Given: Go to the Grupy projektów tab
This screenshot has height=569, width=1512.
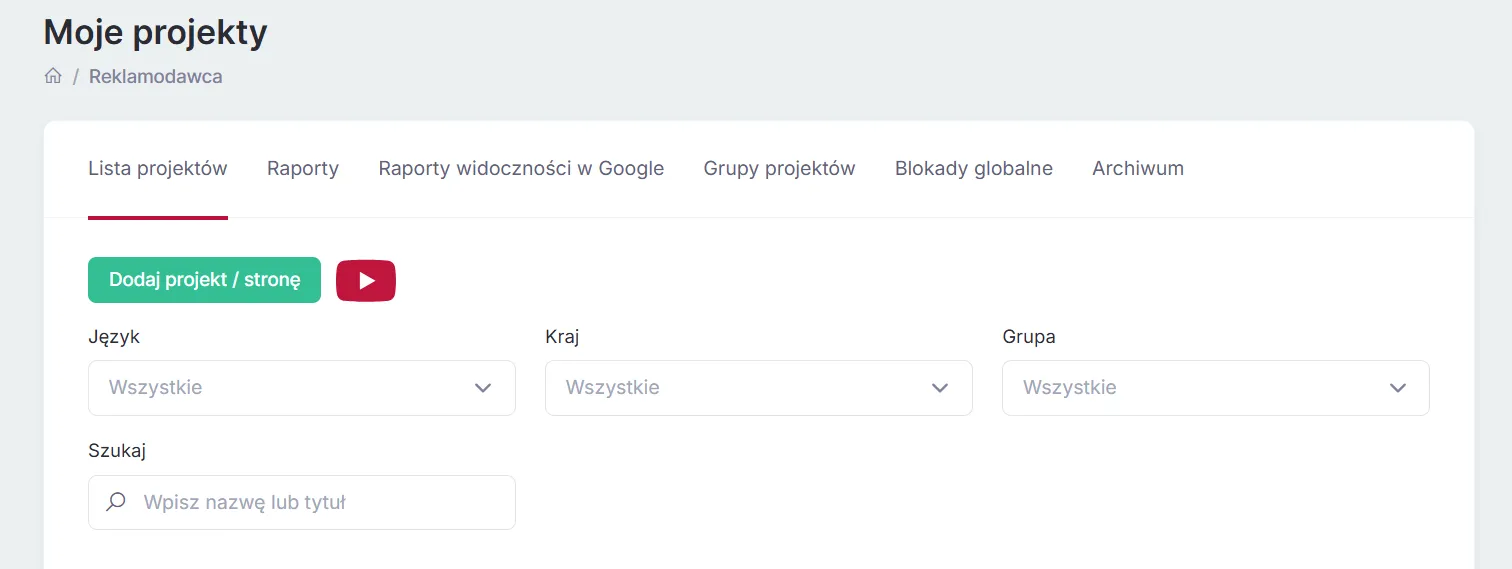Looking at the screenshot, I should coord(780,169).
